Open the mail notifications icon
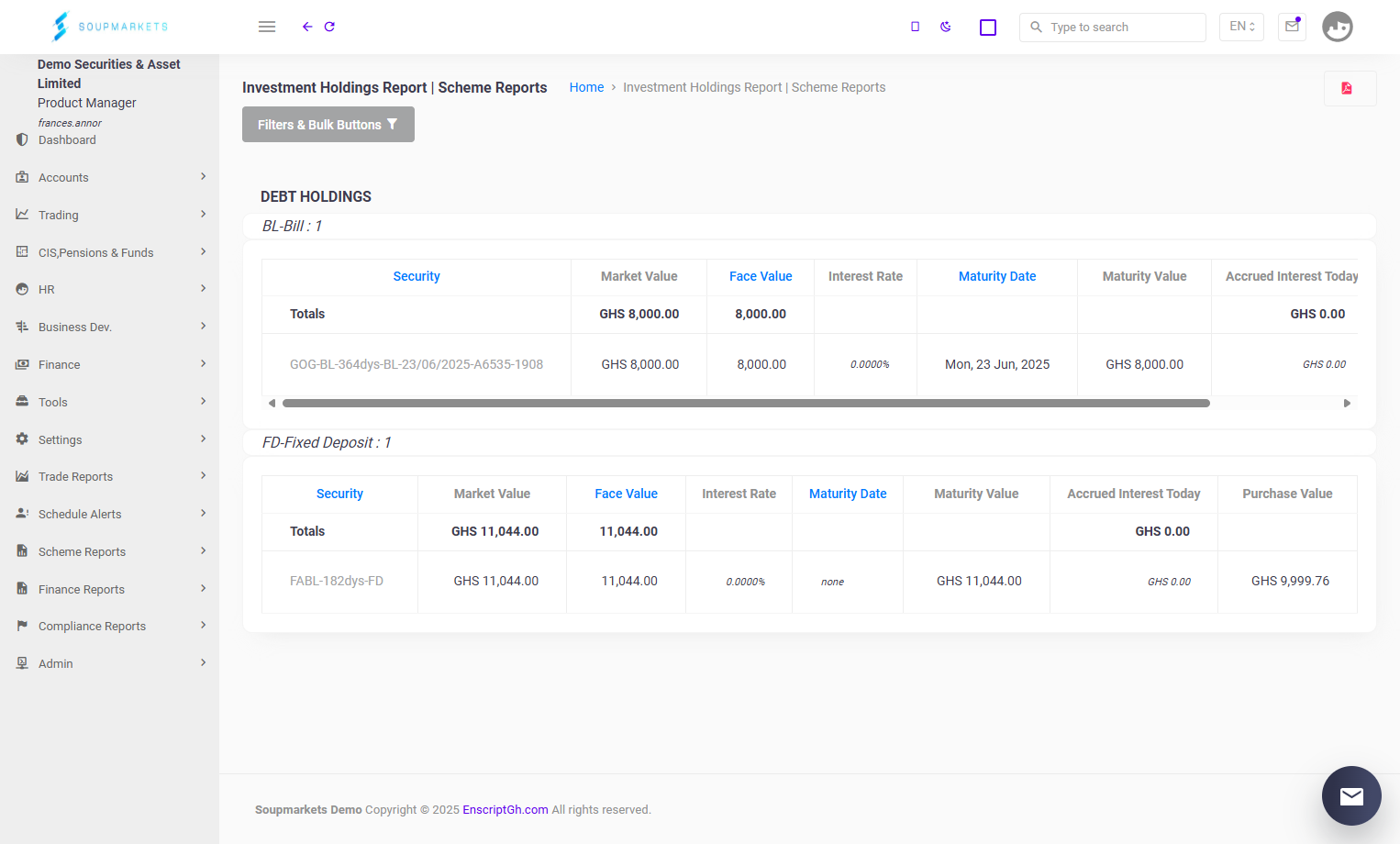This screenshot has height=844, width=1400. 1292,27
